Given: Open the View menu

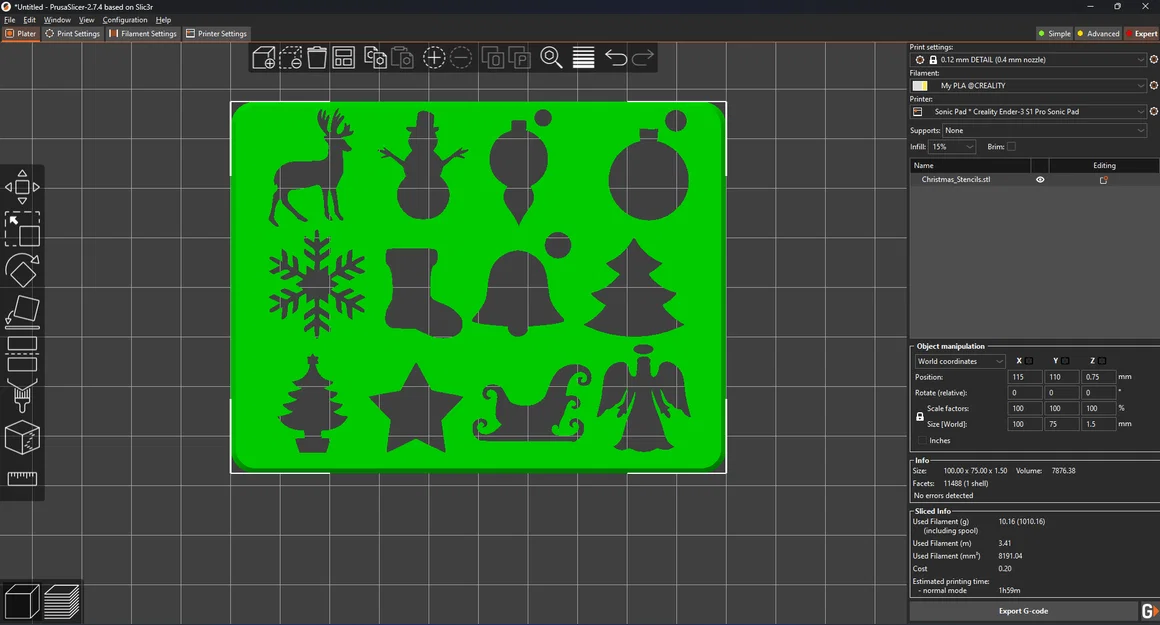Looking at the screenshot, I should (87, 20).
